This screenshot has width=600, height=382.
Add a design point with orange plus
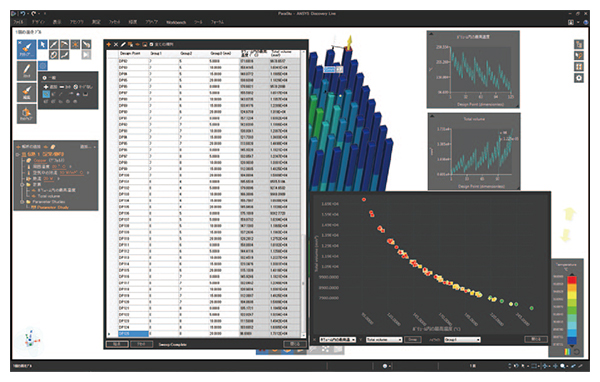point(109,44)
